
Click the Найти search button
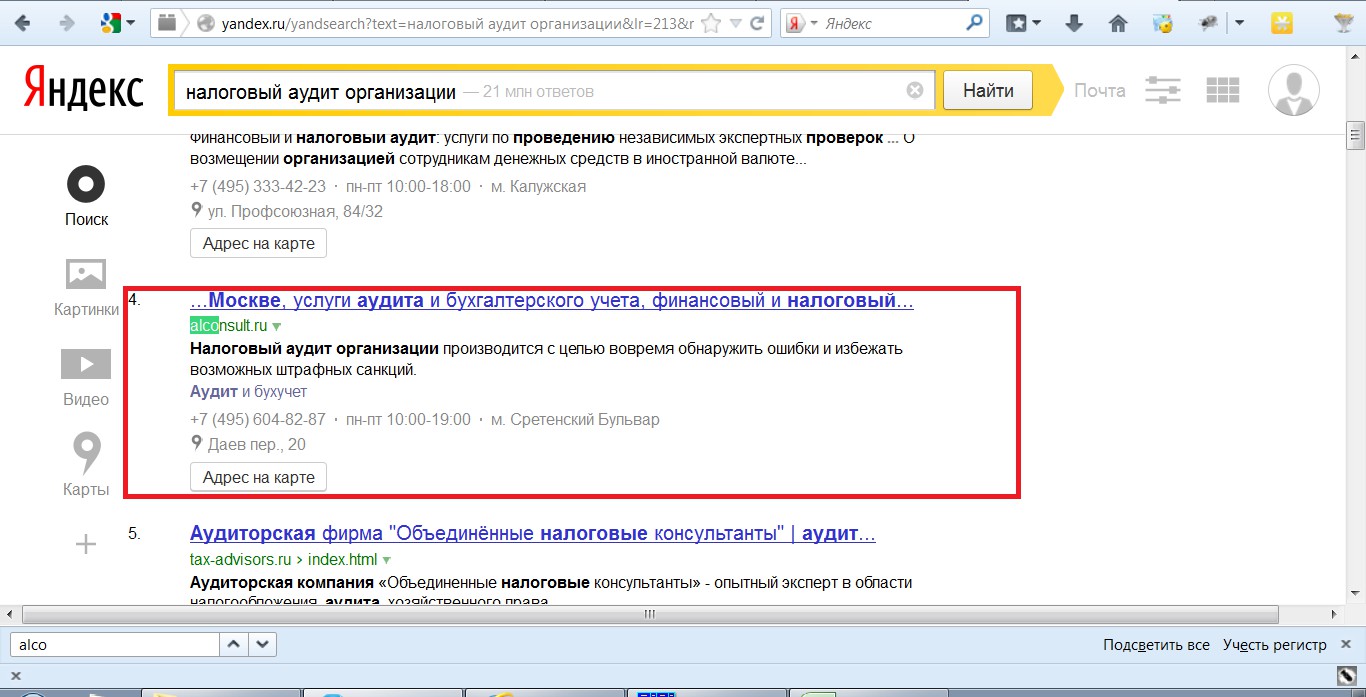[x=988, y=91]
